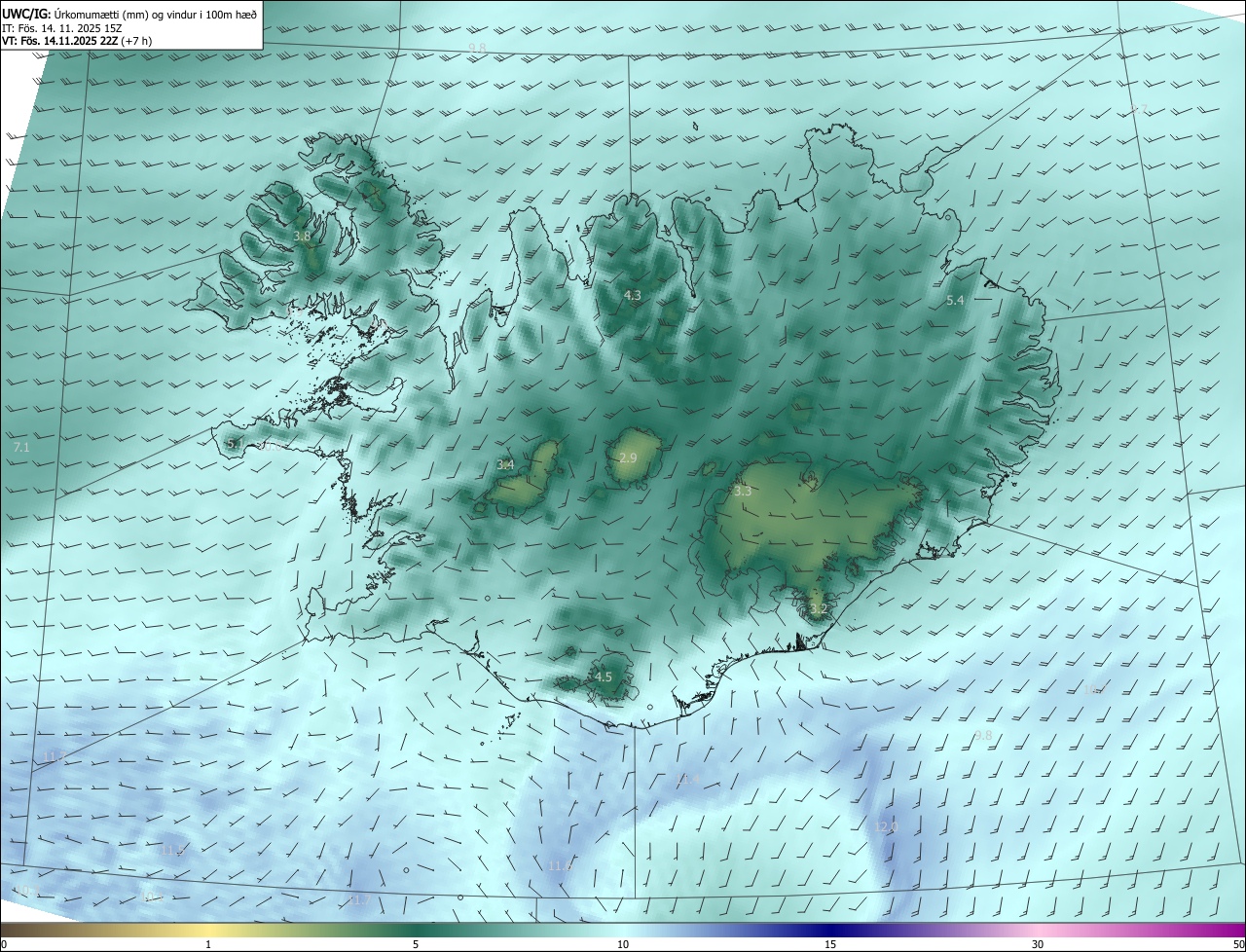This screenshot has height=952, width=1246.
Task: Click the 3.3 value on the large glacier
Action: pos(743,492)
